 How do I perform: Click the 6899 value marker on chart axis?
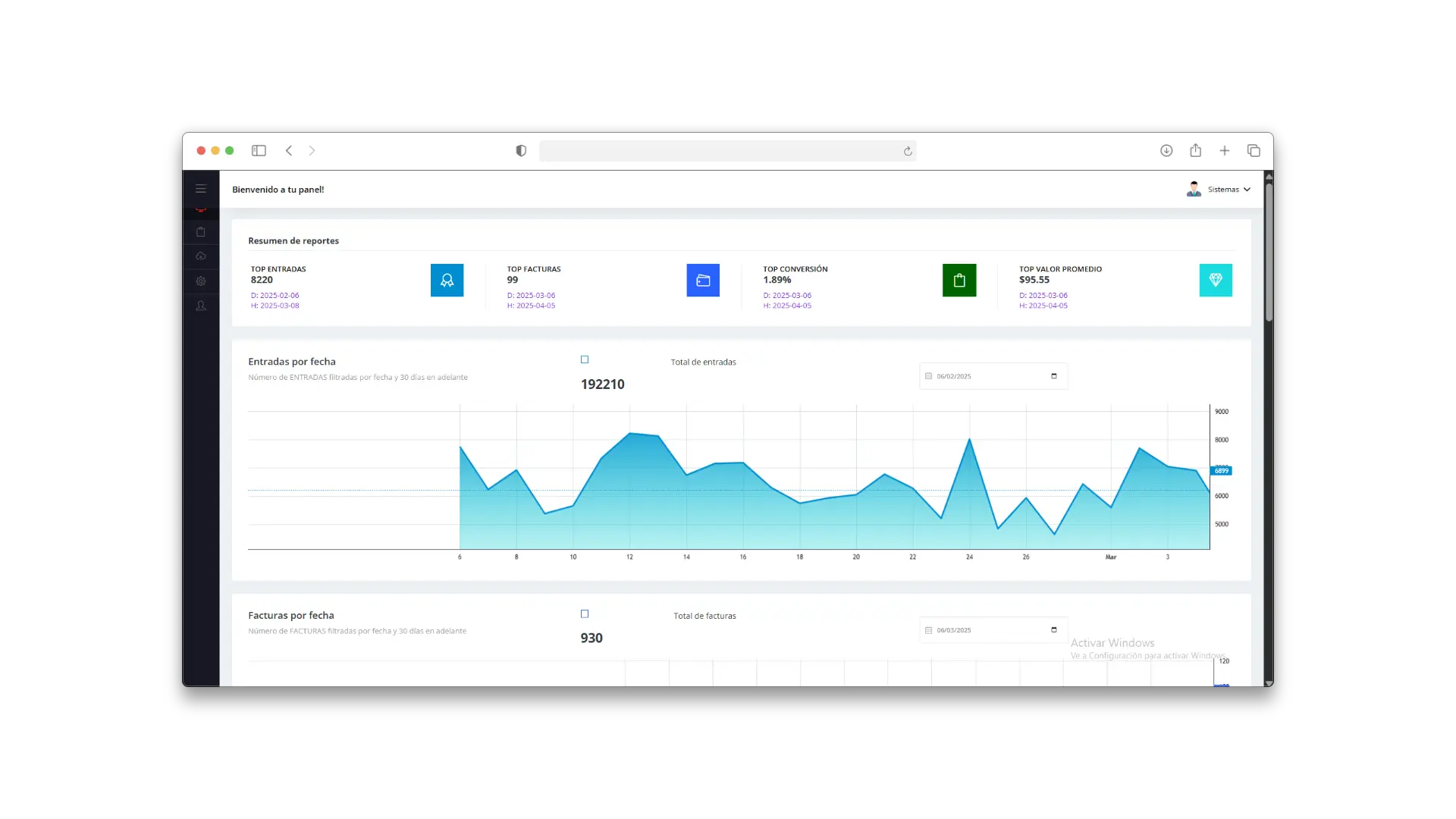pyautogui.click(x=1221, y=471)
